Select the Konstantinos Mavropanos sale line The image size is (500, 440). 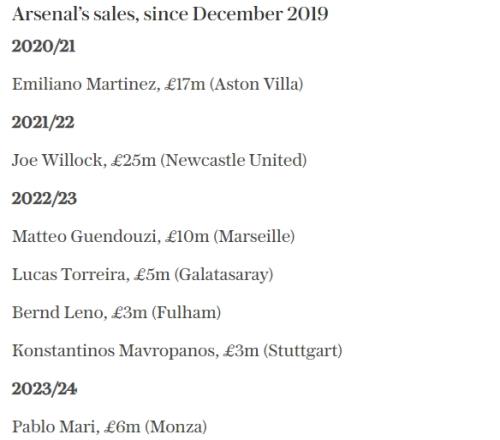point(177,351)
